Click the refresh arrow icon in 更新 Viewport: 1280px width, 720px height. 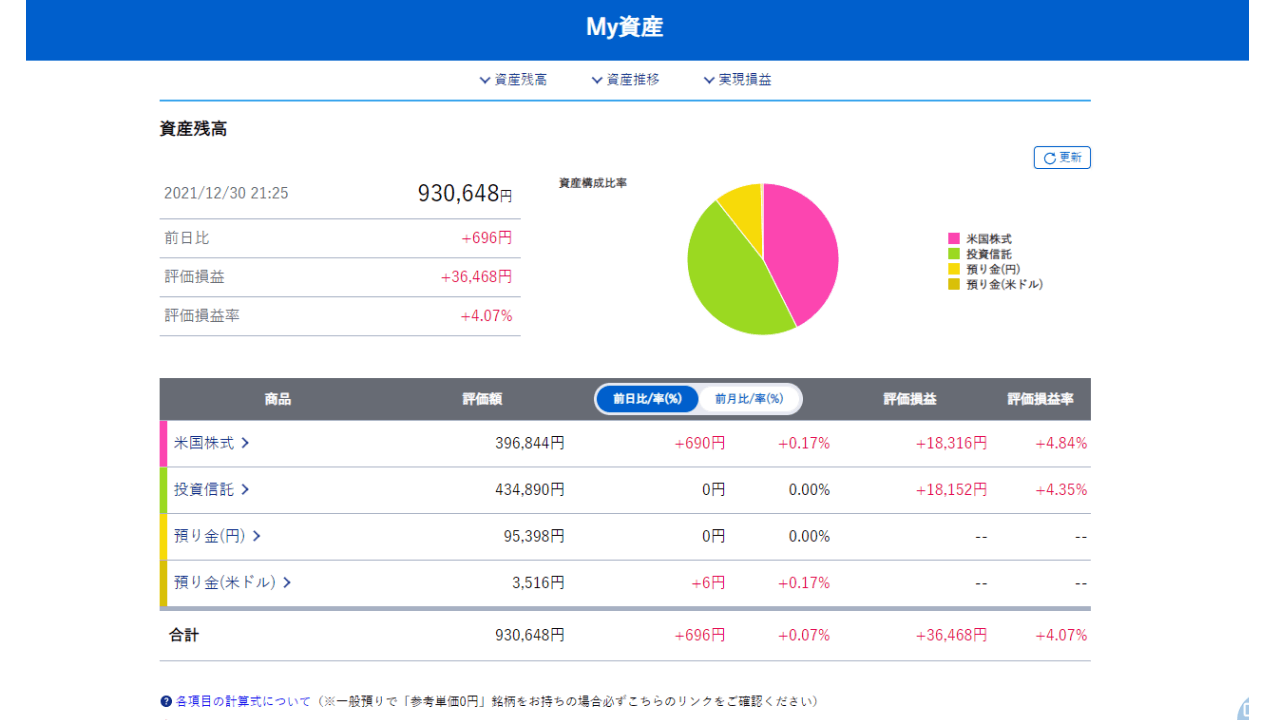[x=1049, y=158]
